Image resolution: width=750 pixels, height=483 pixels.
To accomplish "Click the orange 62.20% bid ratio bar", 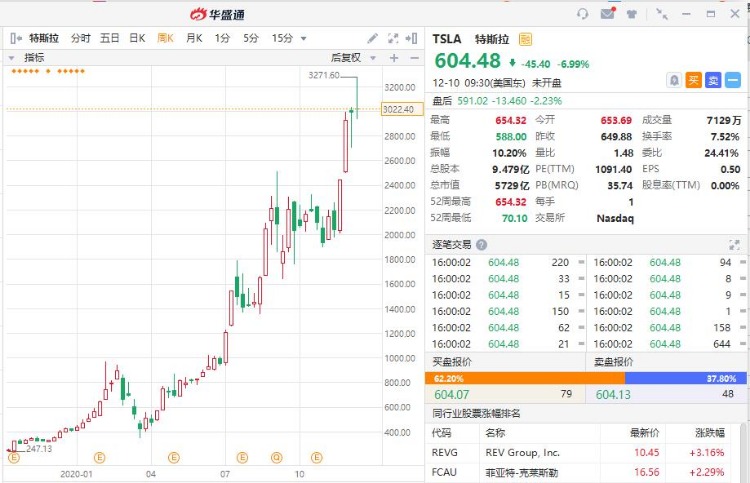I will (525, 378).
